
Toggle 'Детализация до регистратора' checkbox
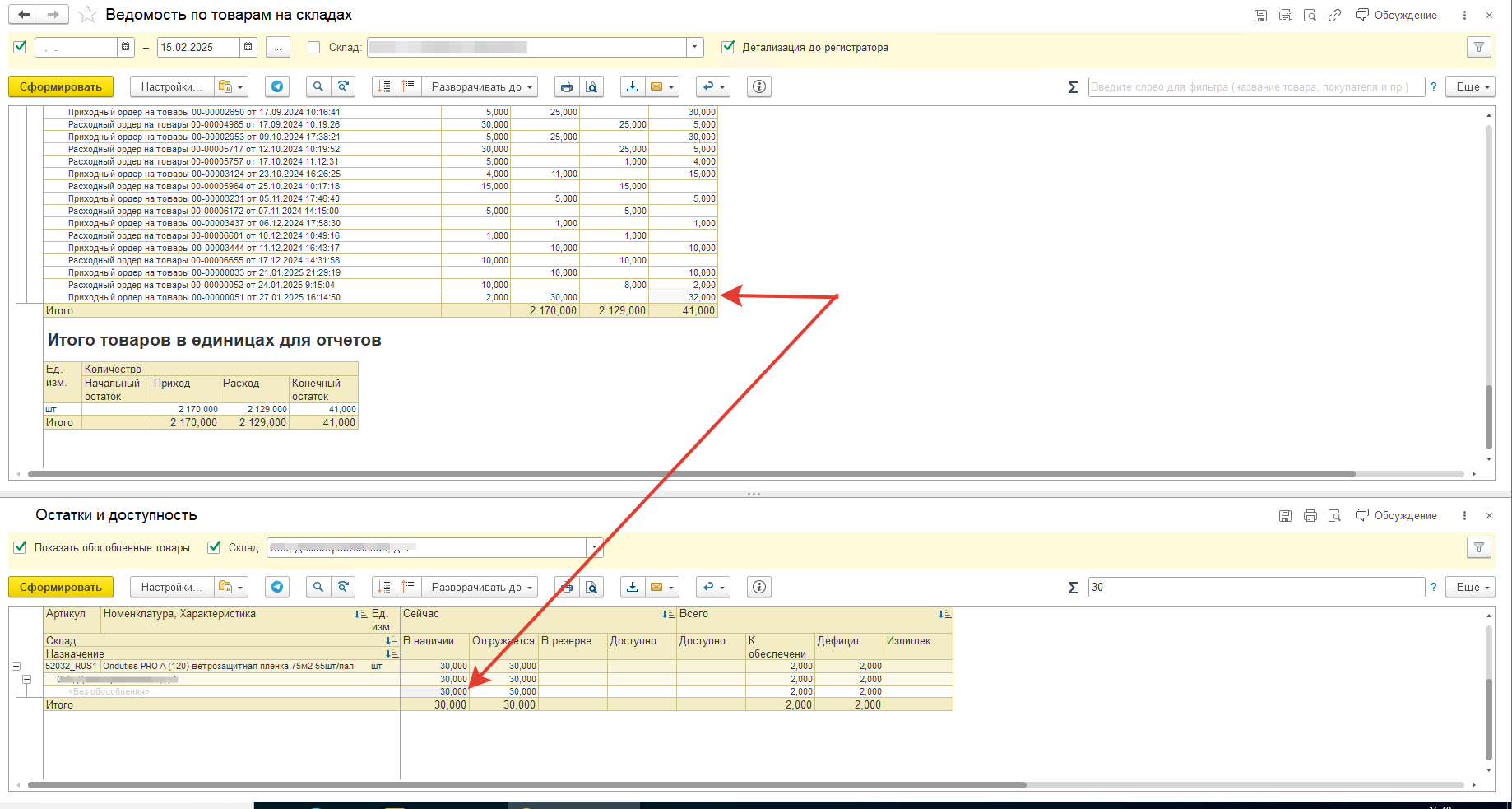point(728,47)
